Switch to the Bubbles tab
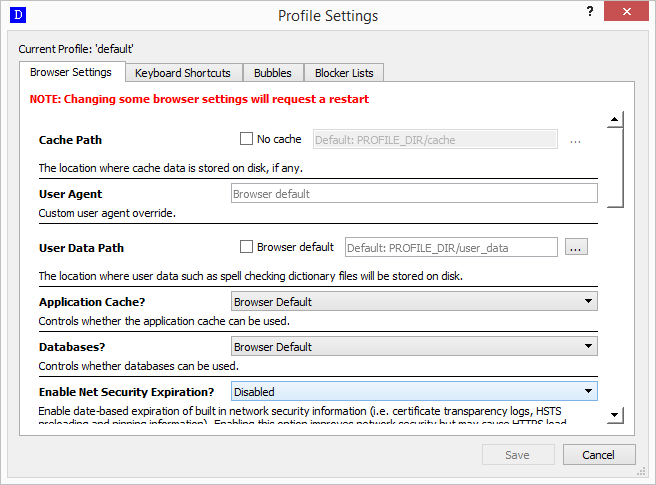Viewport: 656px width, 485px height. coord(273,73)
